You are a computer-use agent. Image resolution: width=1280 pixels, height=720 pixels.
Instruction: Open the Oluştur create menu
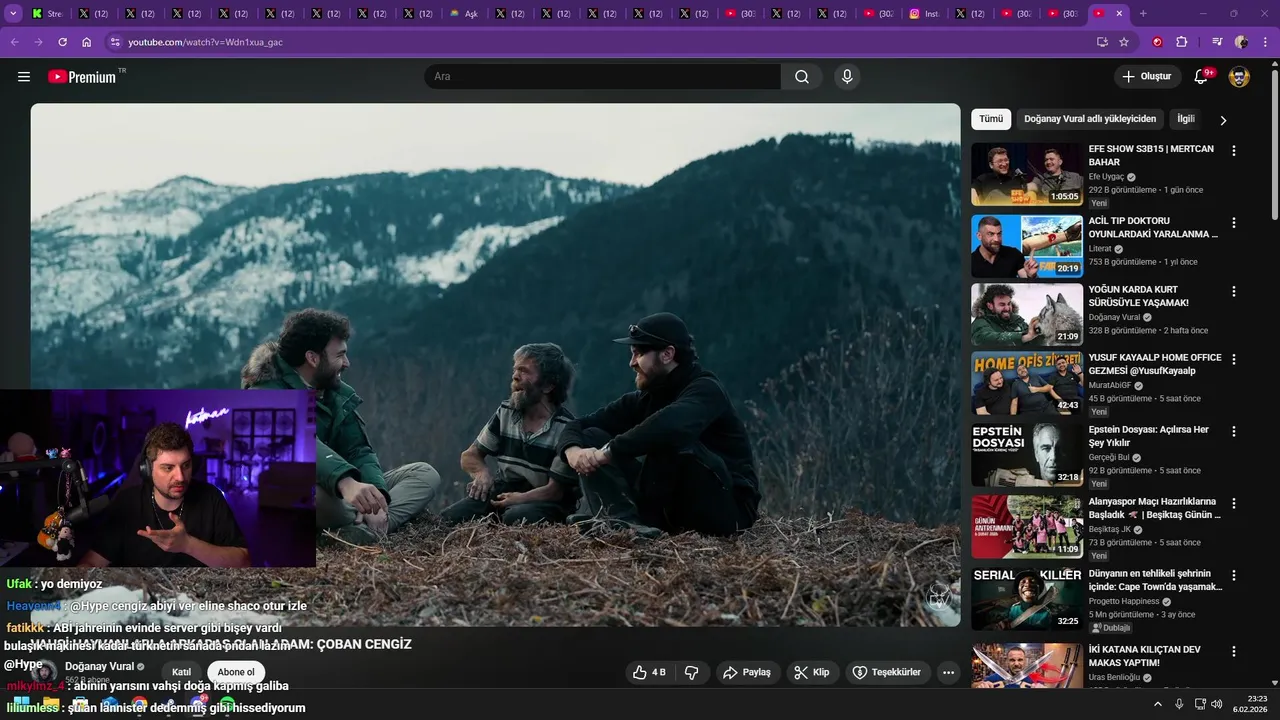click(x=1146, y=77)
